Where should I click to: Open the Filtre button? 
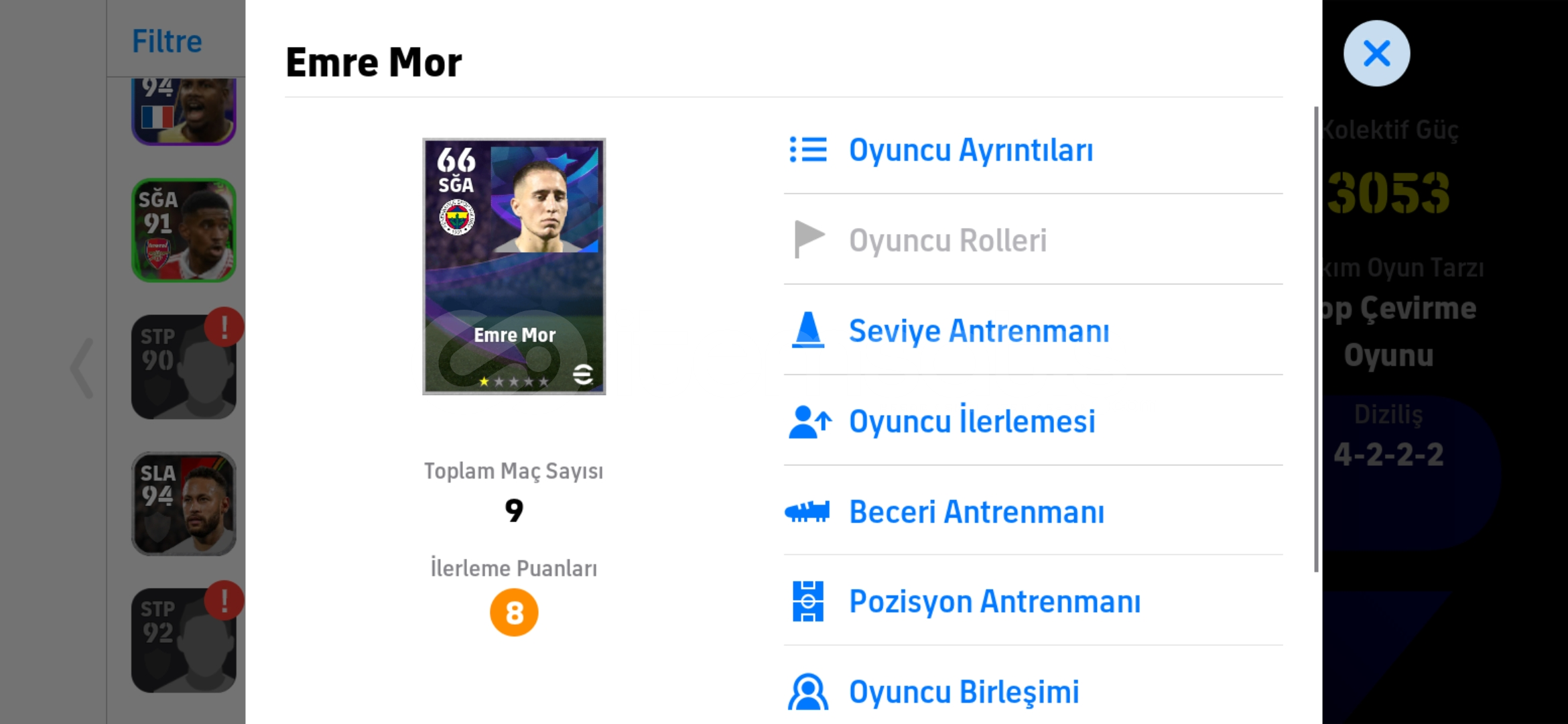click(x=167, y=42)
